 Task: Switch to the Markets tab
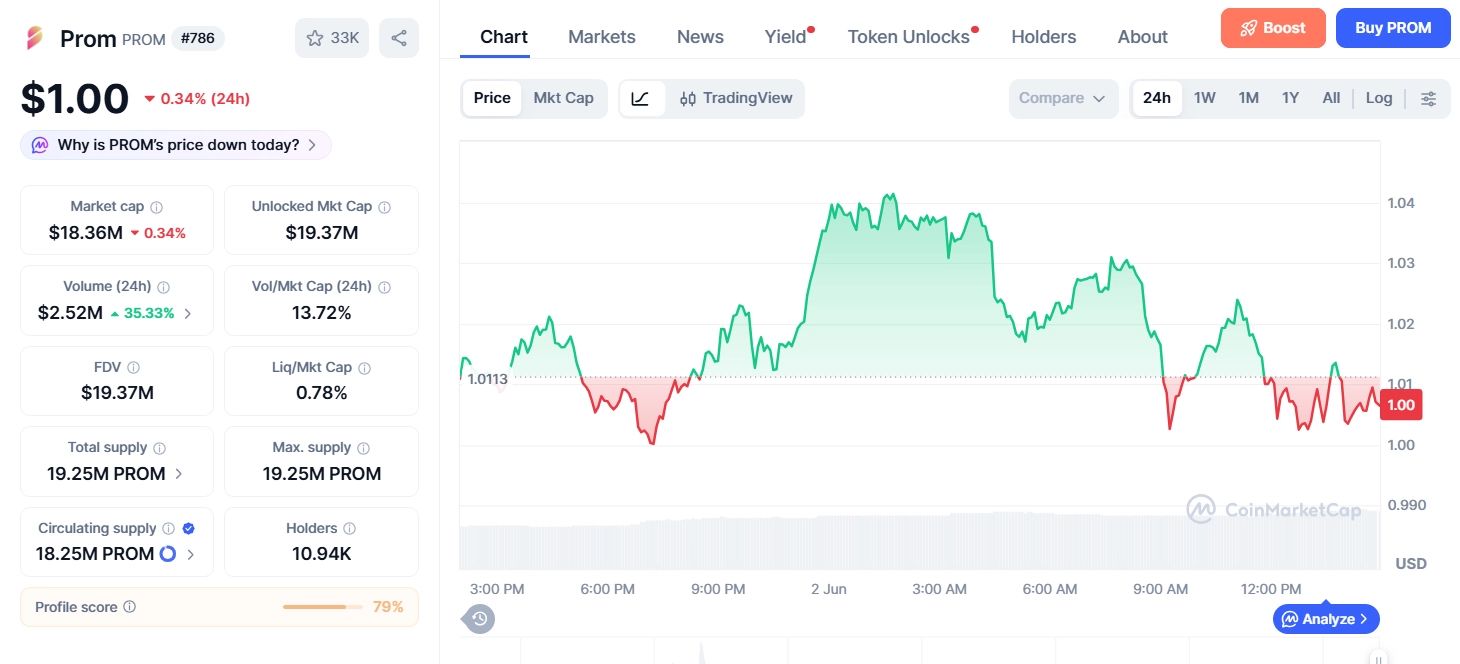[x=601, y=37]
